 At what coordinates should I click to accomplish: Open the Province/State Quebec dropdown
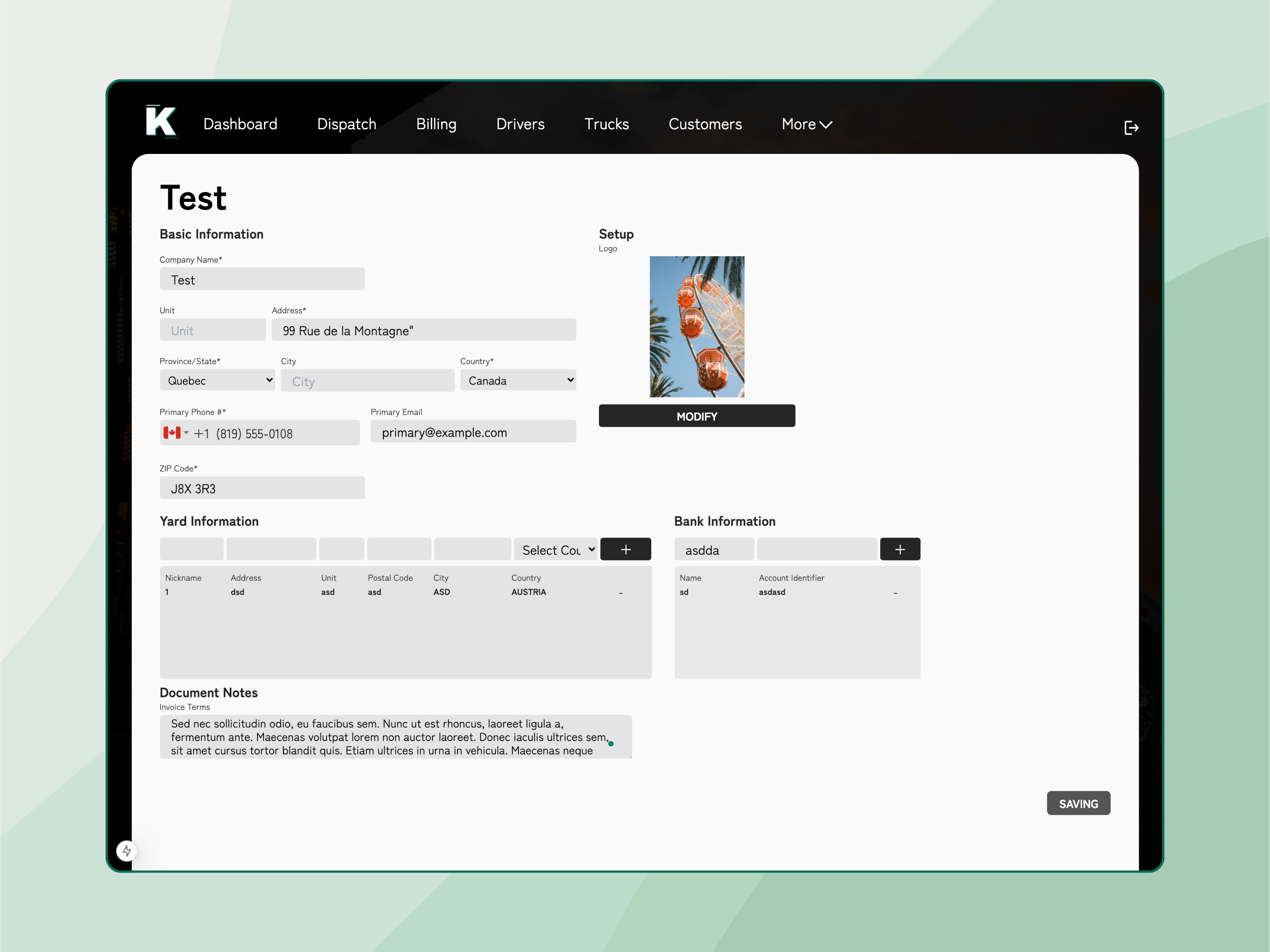click(217, 380)
